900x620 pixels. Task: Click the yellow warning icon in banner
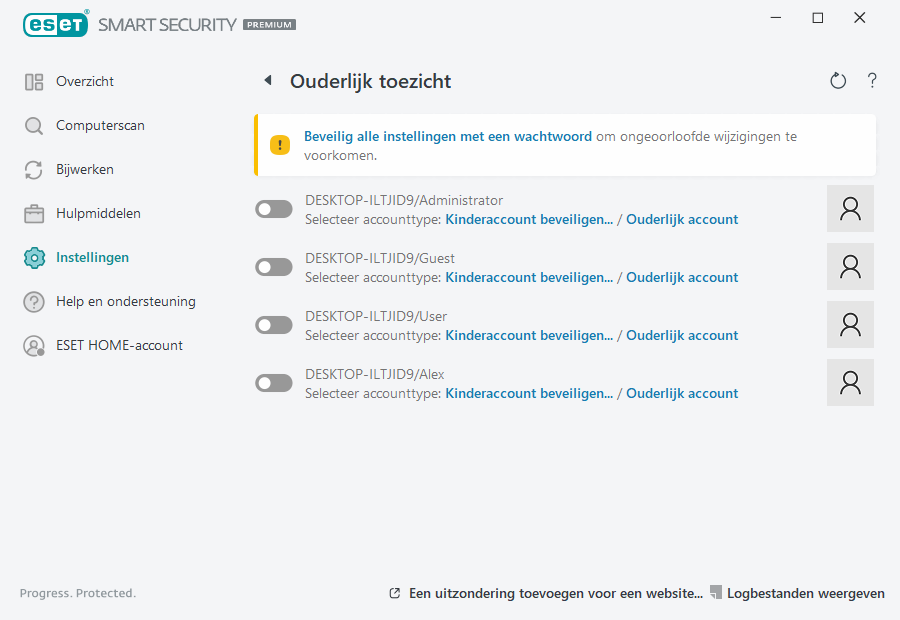(280, 145)
